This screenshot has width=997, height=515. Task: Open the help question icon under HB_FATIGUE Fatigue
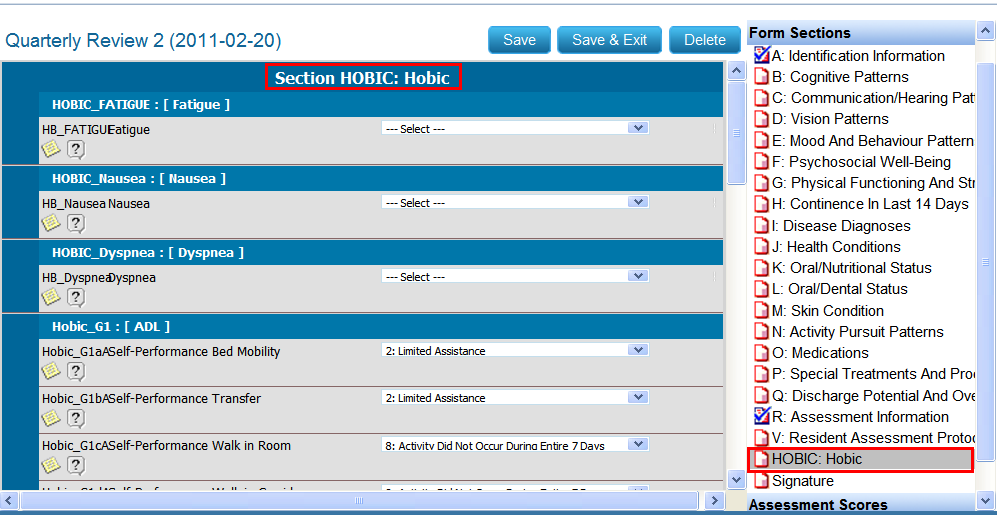(76, 149)
